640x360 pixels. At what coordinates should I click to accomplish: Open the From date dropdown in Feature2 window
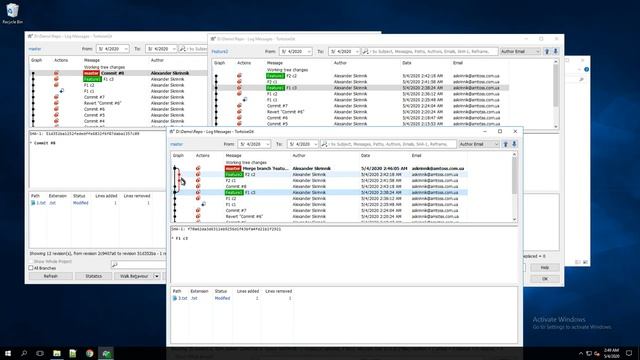click(309, 51)
